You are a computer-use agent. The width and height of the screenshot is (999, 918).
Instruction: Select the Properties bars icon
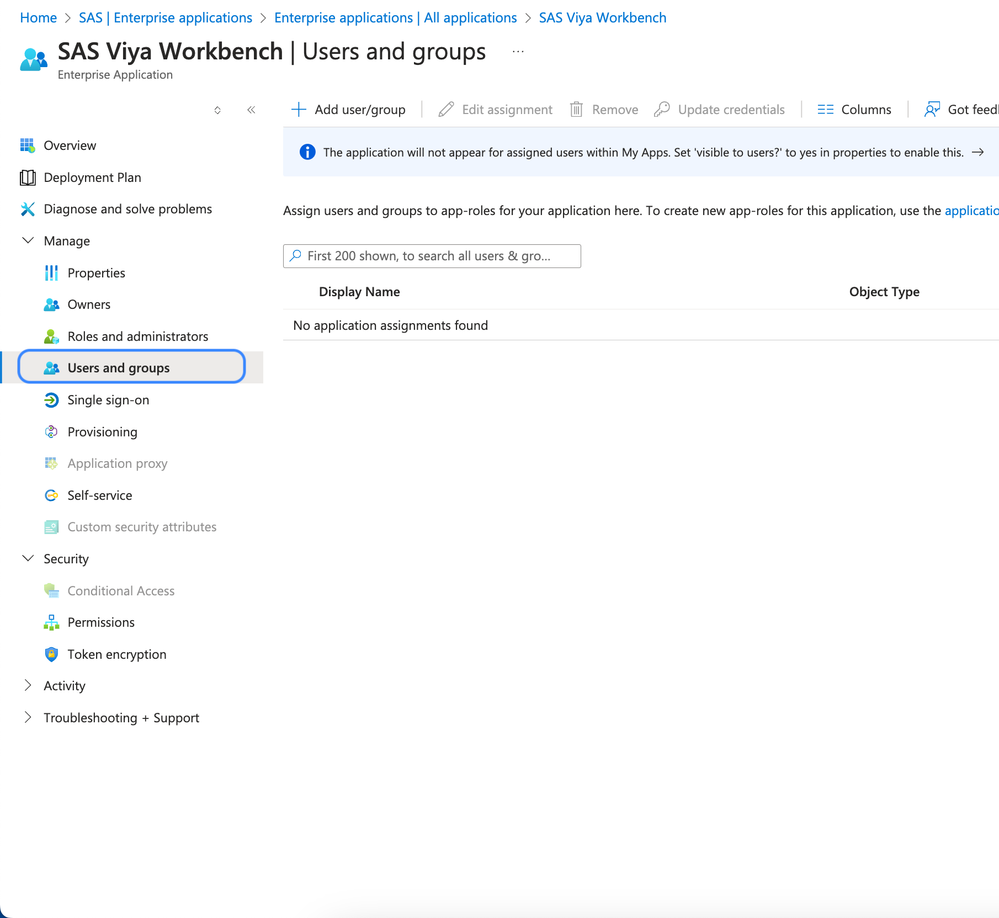[51, 273]
